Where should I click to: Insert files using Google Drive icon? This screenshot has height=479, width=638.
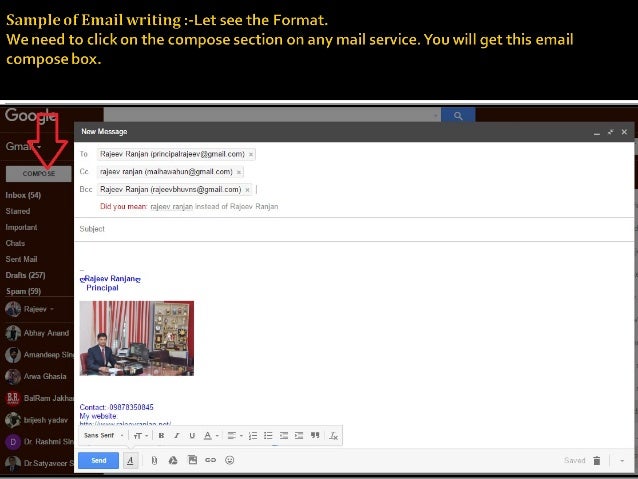[173, 460]
